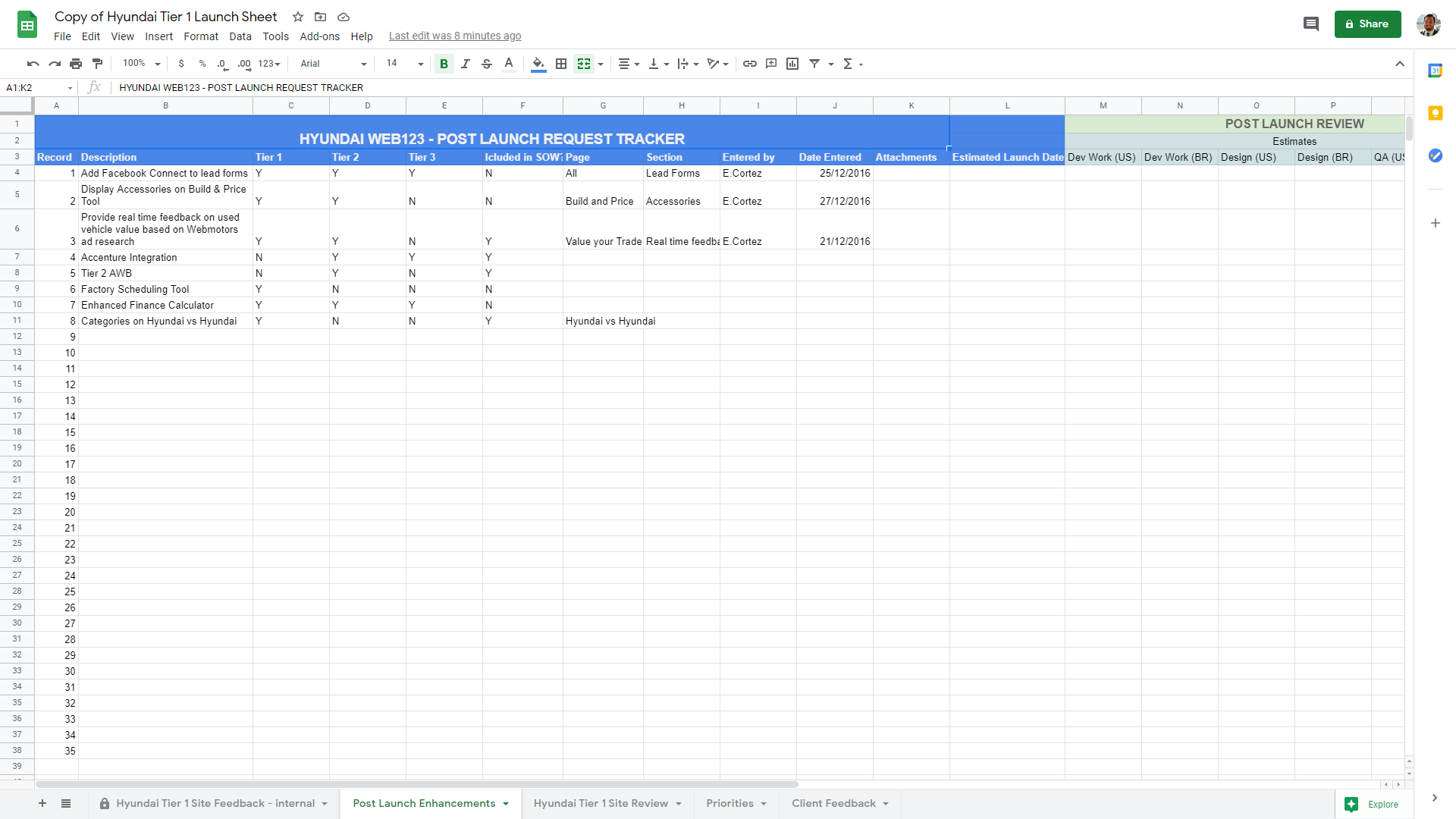Click the Print icon
This screenshot has height=819, width=1456.
click(76, 64)
